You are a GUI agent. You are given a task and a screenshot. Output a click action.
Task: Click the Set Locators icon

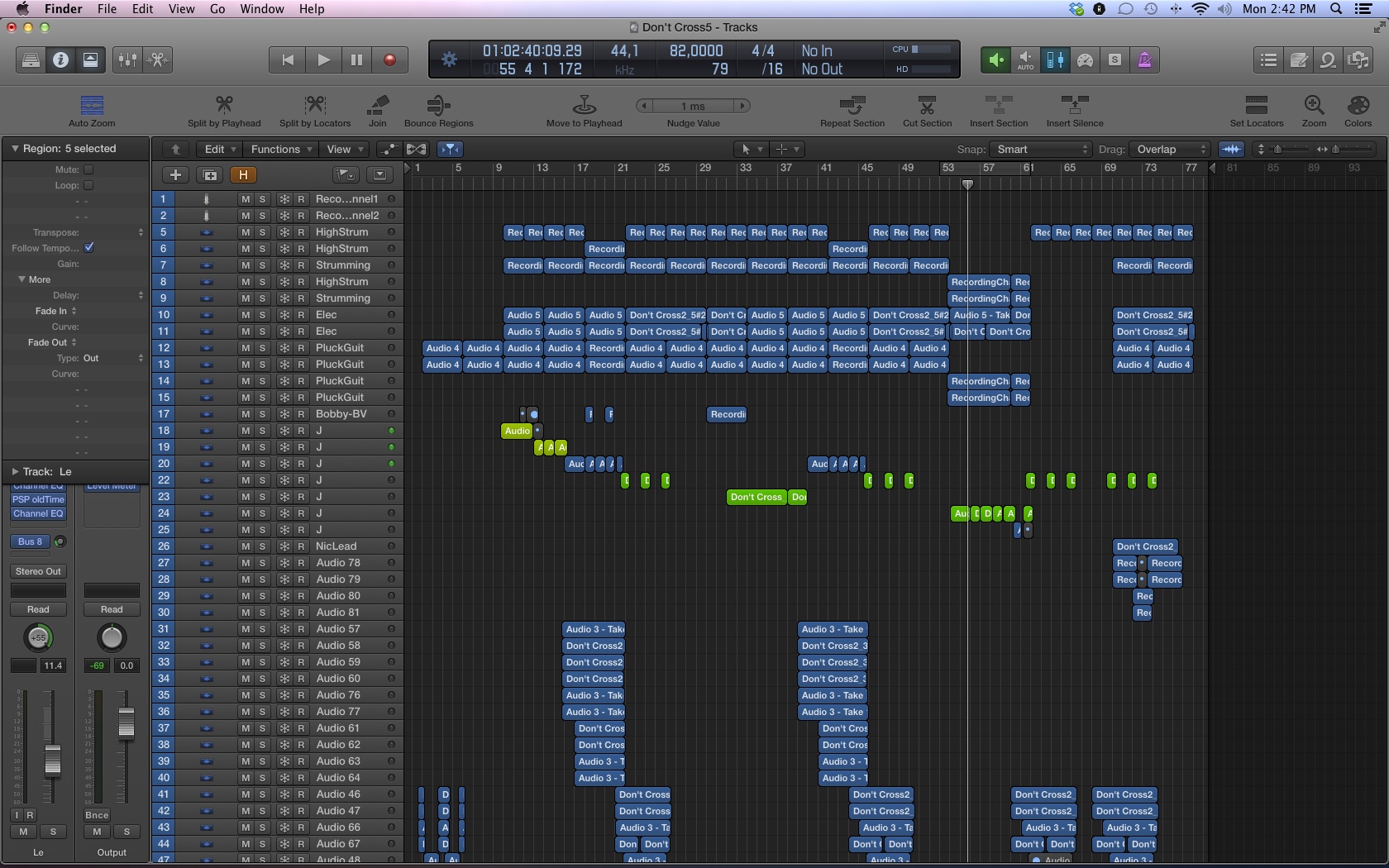pyautogui.click(x=1256, y=105)
